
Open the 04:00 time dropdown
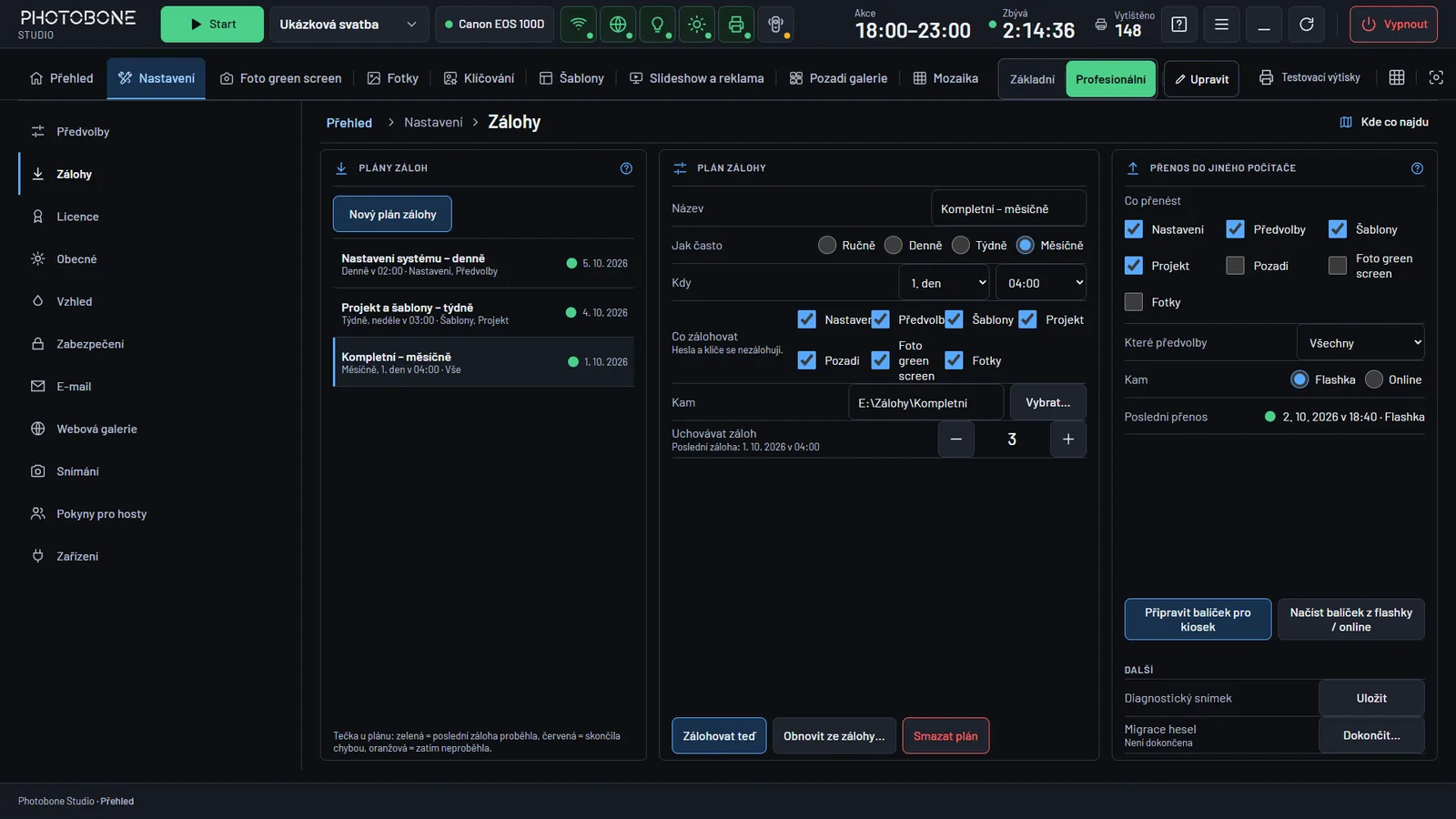coord(1041,283)
